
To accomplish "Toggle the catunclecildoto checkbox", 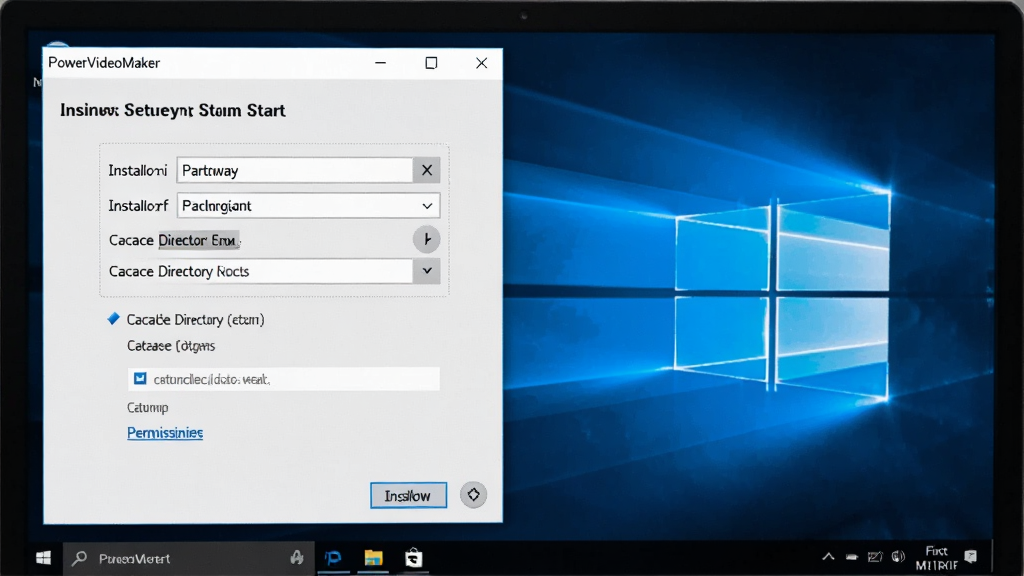I will (x=140, y=379).
